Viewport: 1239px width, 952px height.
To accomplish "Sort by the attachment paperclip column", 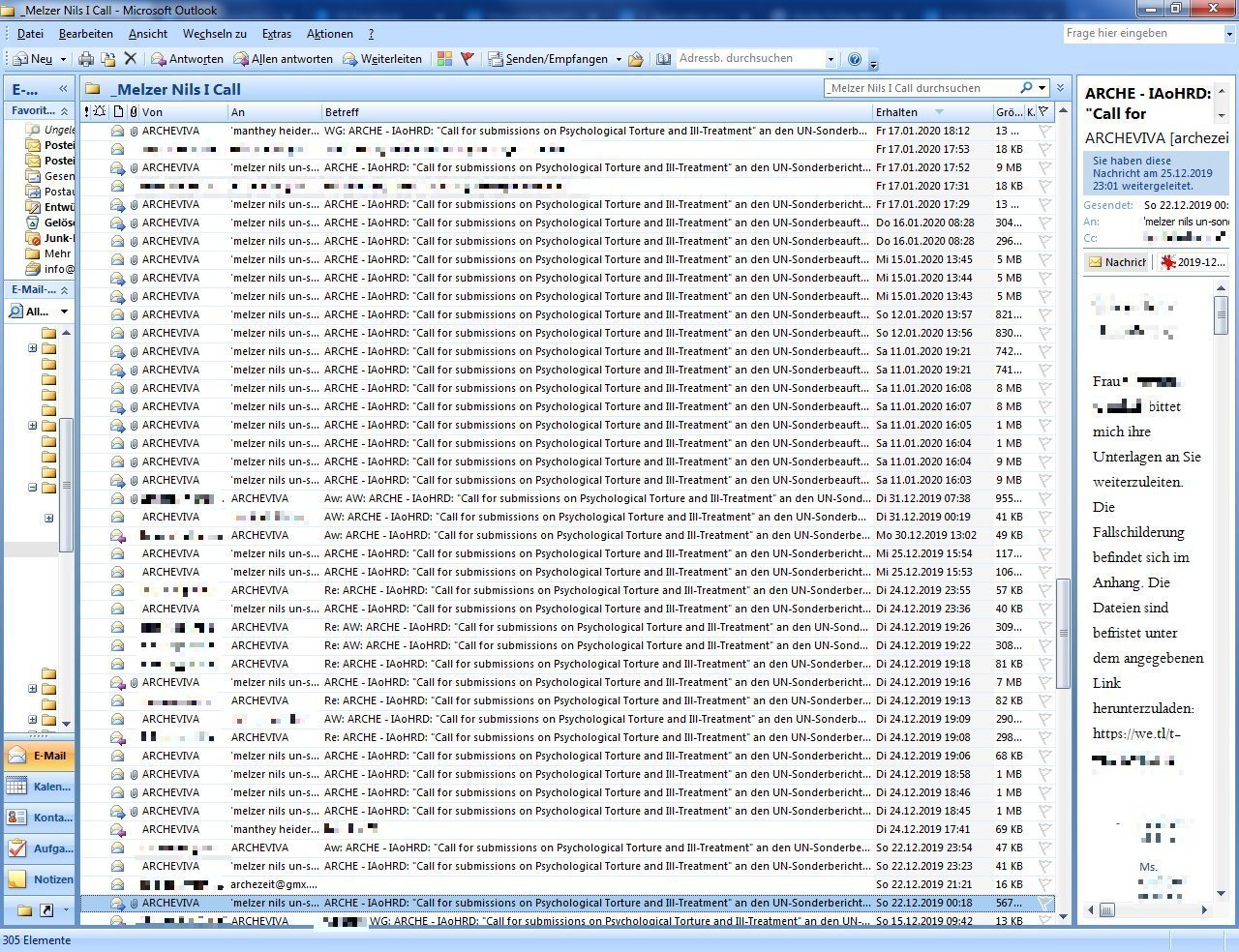I will pos(134,112).
